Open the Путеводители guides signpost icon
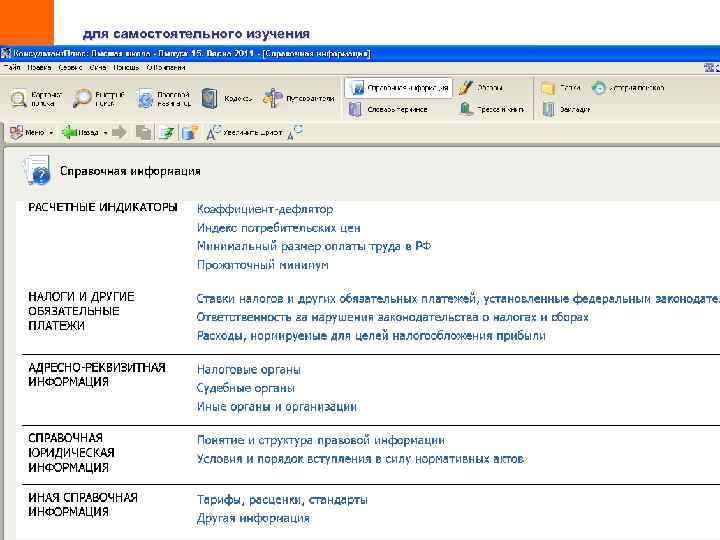 click(x=273, y=98)
